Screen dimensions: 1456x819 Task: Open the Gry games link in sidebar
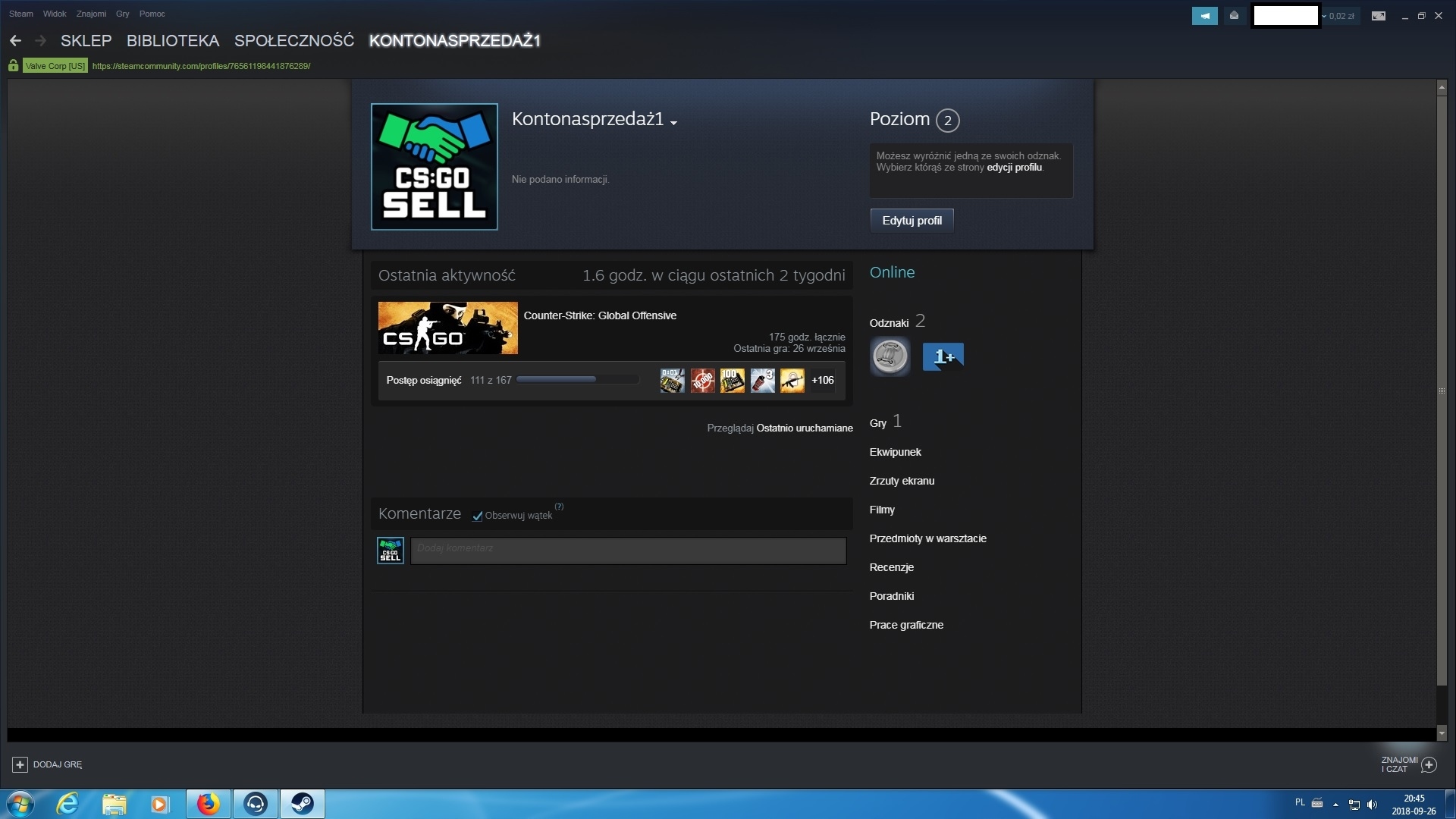tap(878, 423)
